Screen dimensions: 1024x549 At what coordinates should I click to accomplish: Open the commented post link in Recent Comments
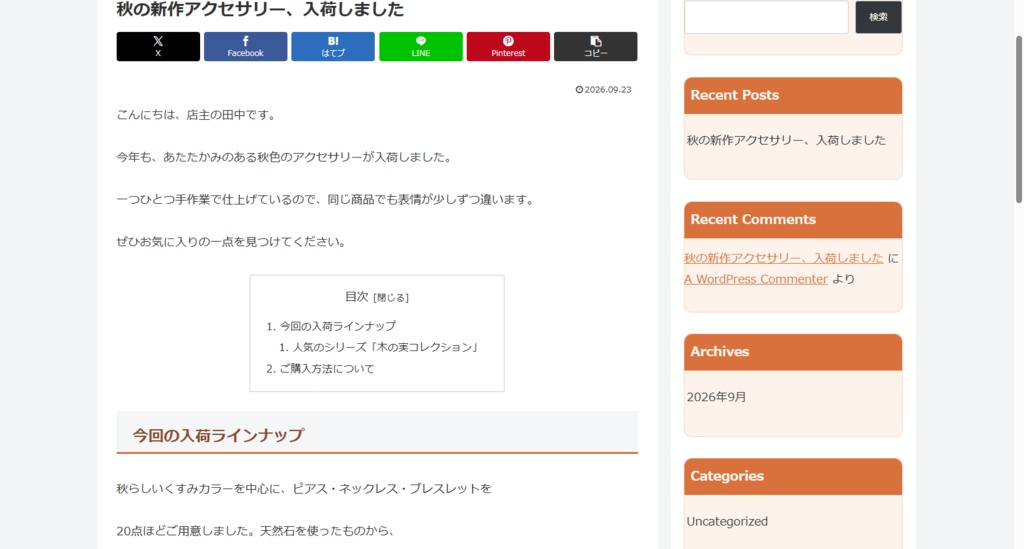coord(784,258)
